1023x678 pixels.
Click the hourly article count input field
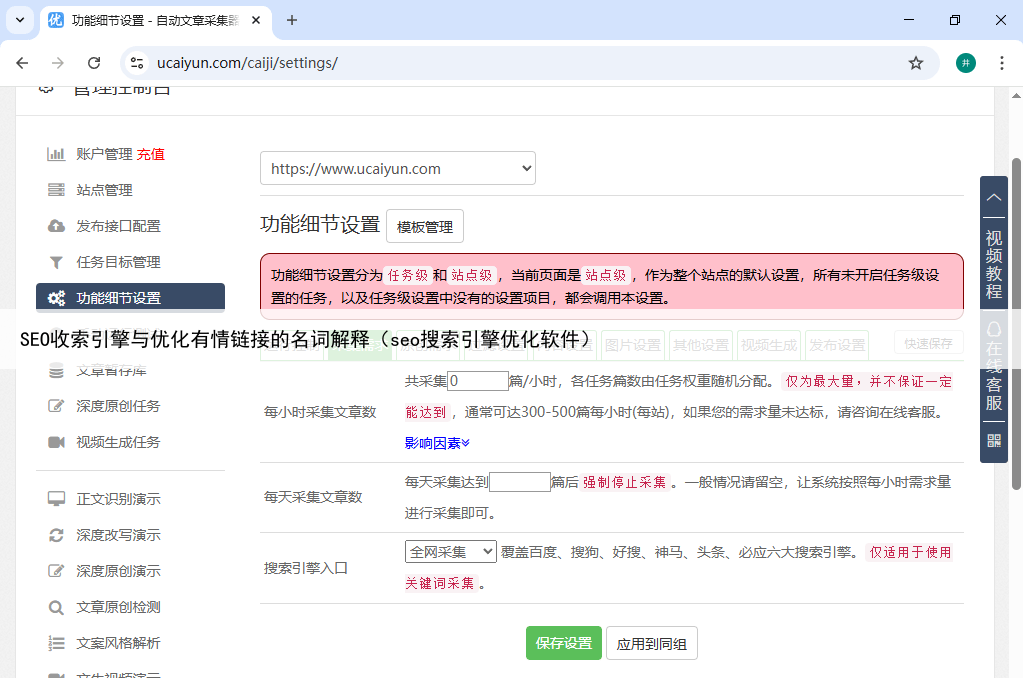click(478, 381)
